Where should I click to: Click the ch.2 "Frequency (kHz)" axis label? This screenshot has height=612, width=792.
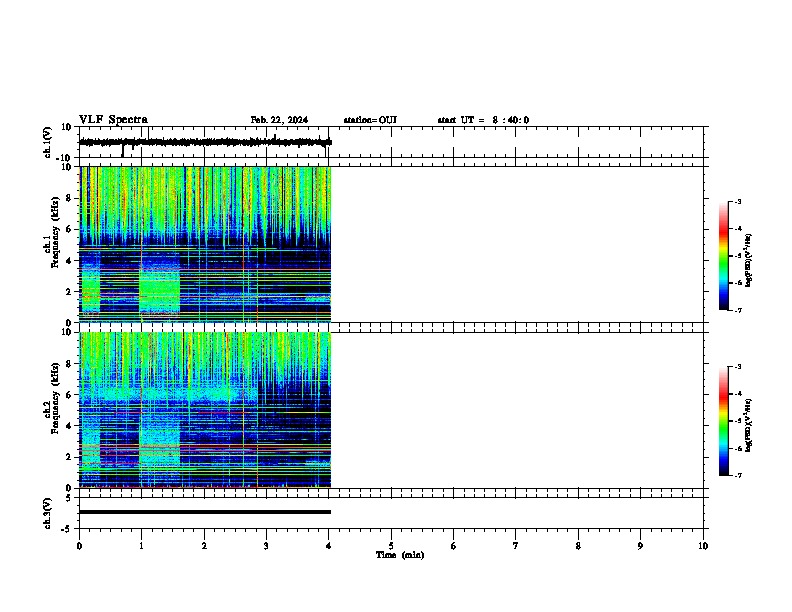click(x=55, y=398)
